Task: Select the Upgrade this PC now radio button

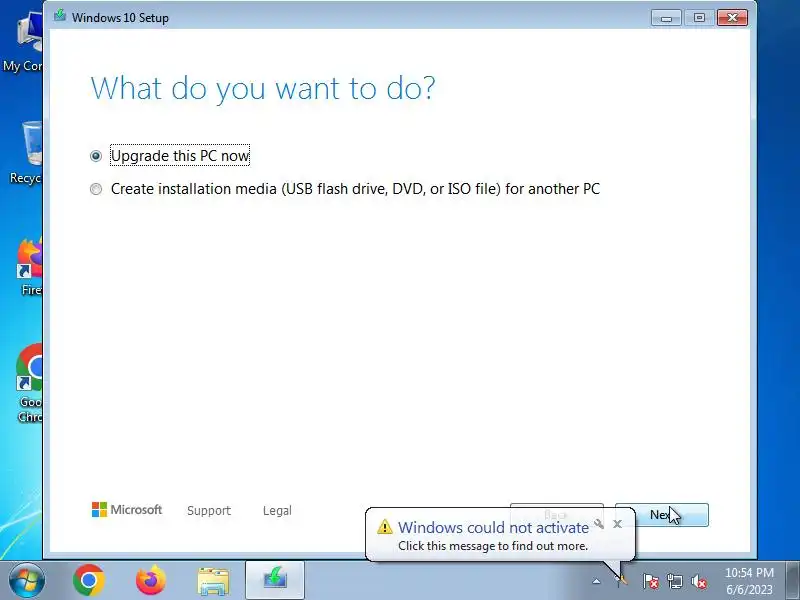Action: point(96,156)
